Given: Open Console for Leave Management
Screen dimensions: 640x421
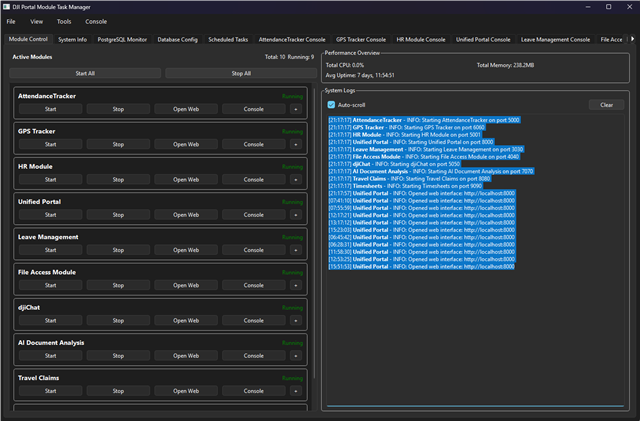Looking at the screenshot, I should pyautogui.click(x=253, y=250).
